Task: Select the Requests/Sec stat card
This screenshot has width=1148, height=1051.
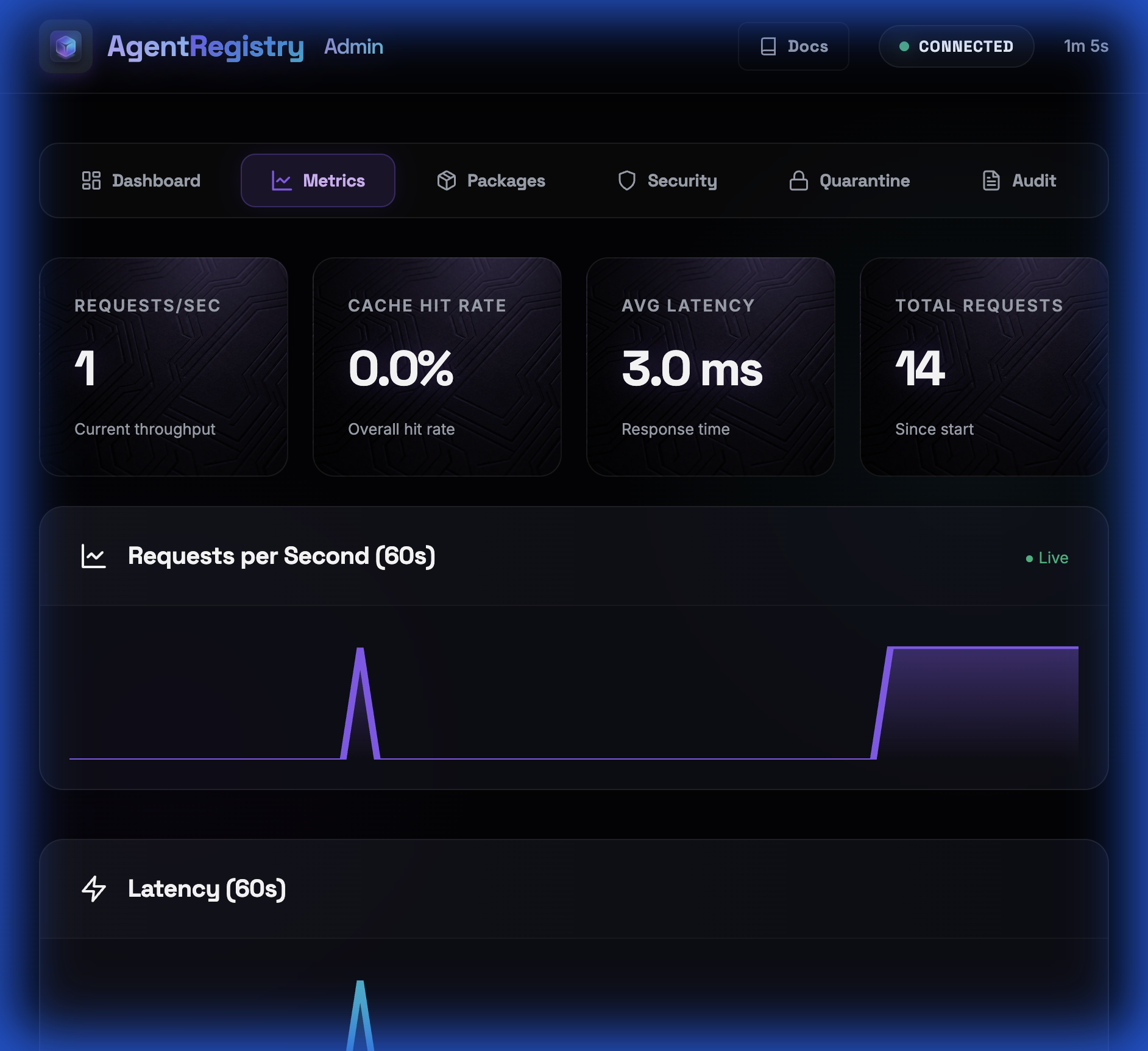Action: click(x=163, y=366)
